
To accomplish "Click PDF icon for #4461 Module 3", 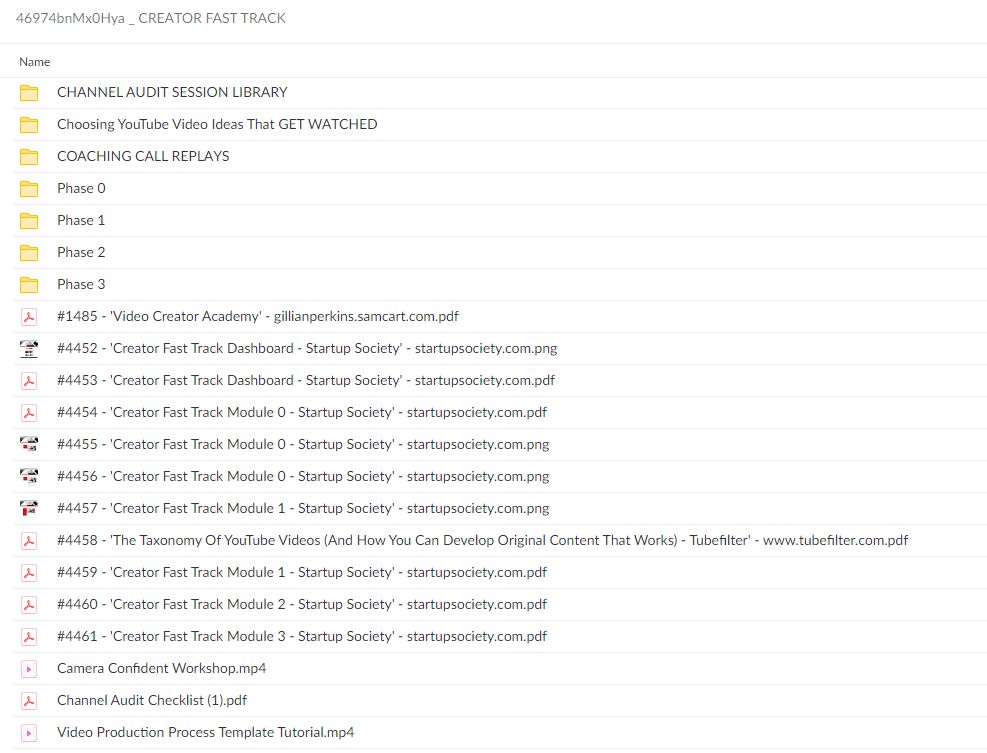I will (28, 637).
